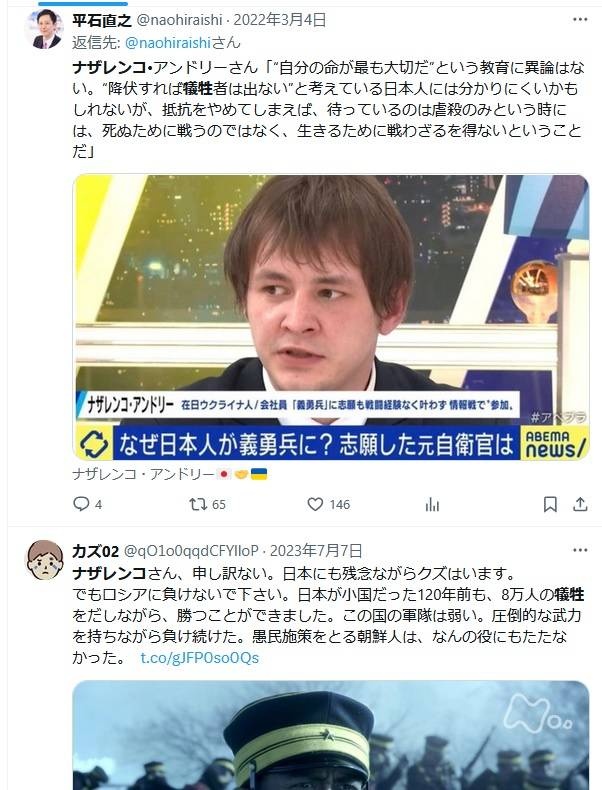Open 平石直之 display name
Screen dimensions: 602x790
tap(102, 20)
